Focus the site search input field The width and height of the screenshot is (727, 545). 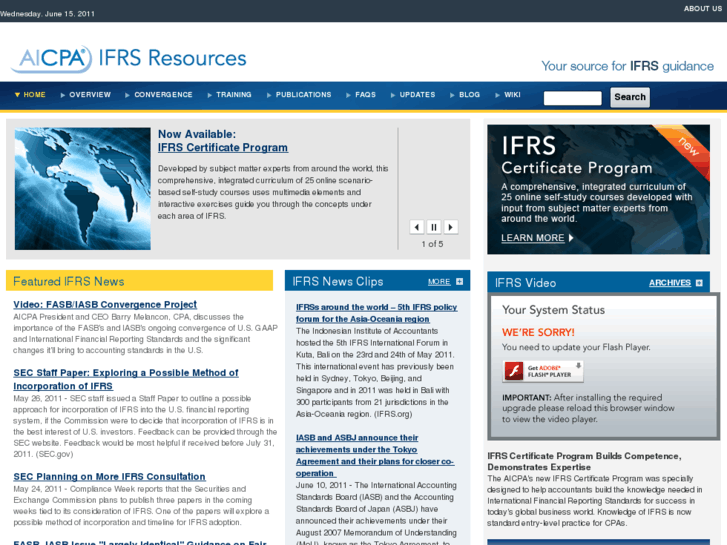[x=573, y=98]
